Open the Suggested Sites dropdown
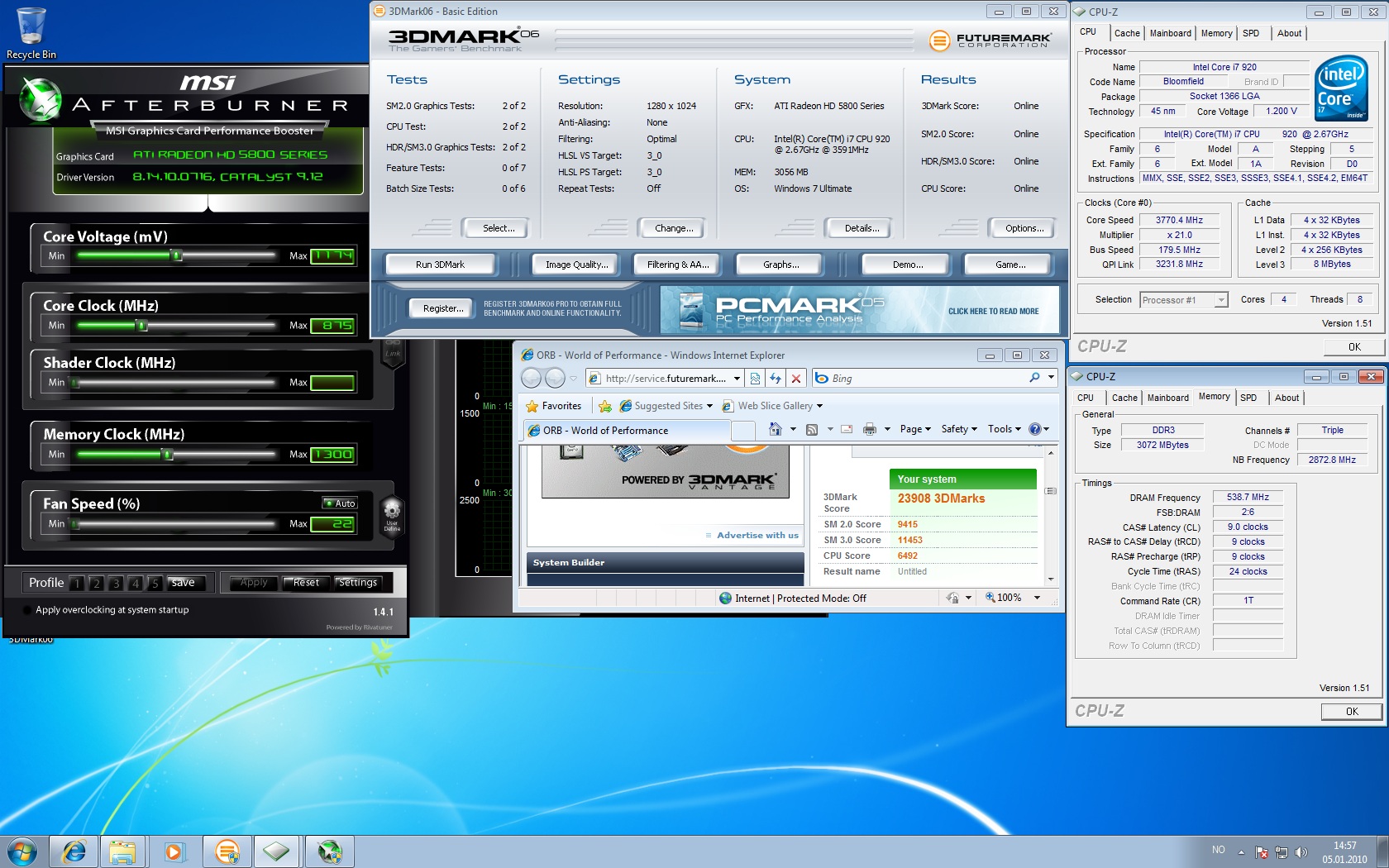Image resolution: width=1389 pixels, height=868 pixels. [709, 406]
